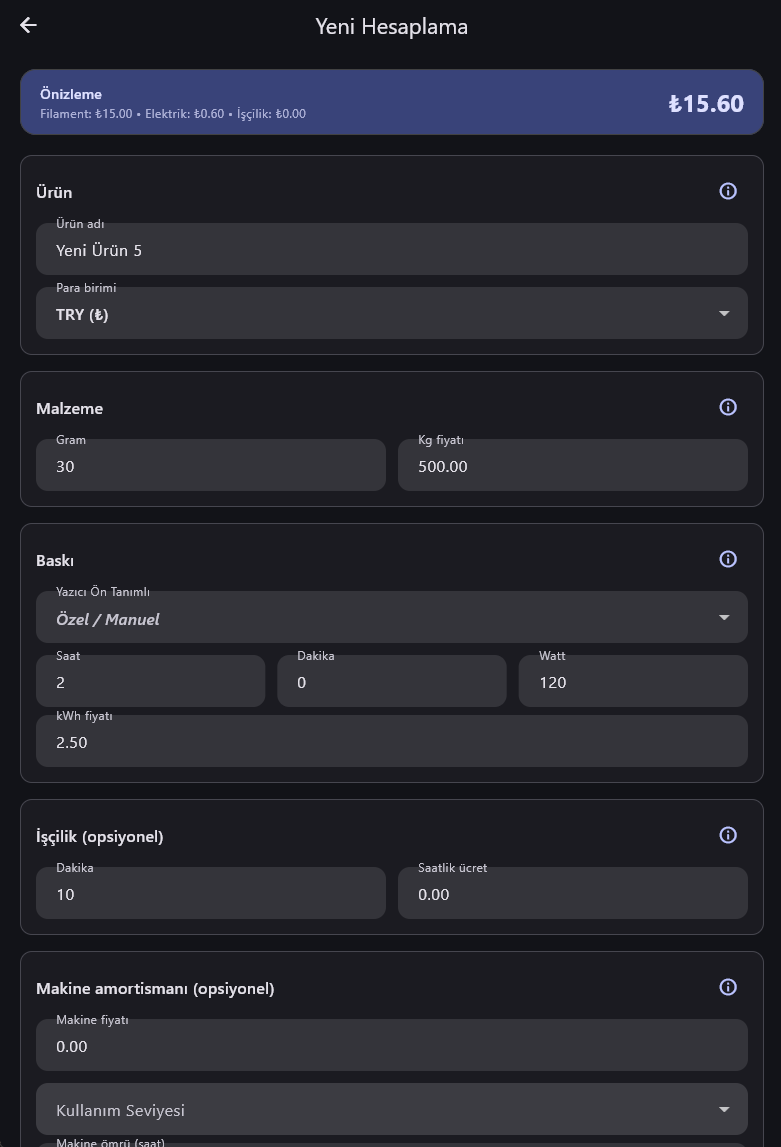
Task: Open Makine amortismanı info icon
Action: (728, 987)
